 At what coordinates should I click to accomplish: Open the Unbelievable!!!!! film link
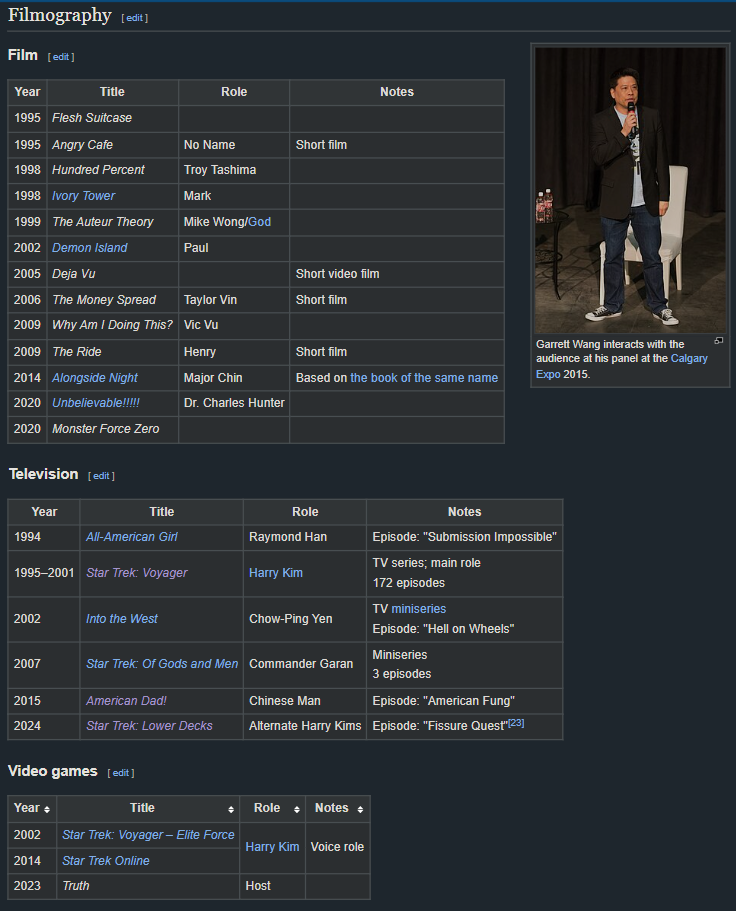coord(96,403)
